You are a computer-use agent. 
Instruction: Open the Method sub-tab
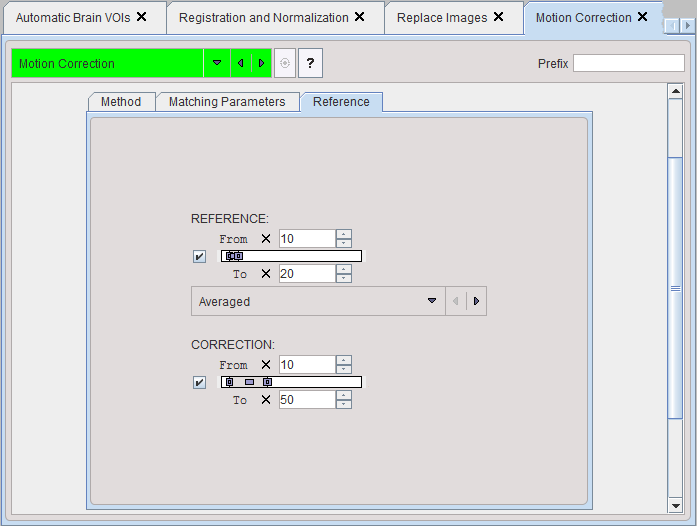(x=121, y=102)
